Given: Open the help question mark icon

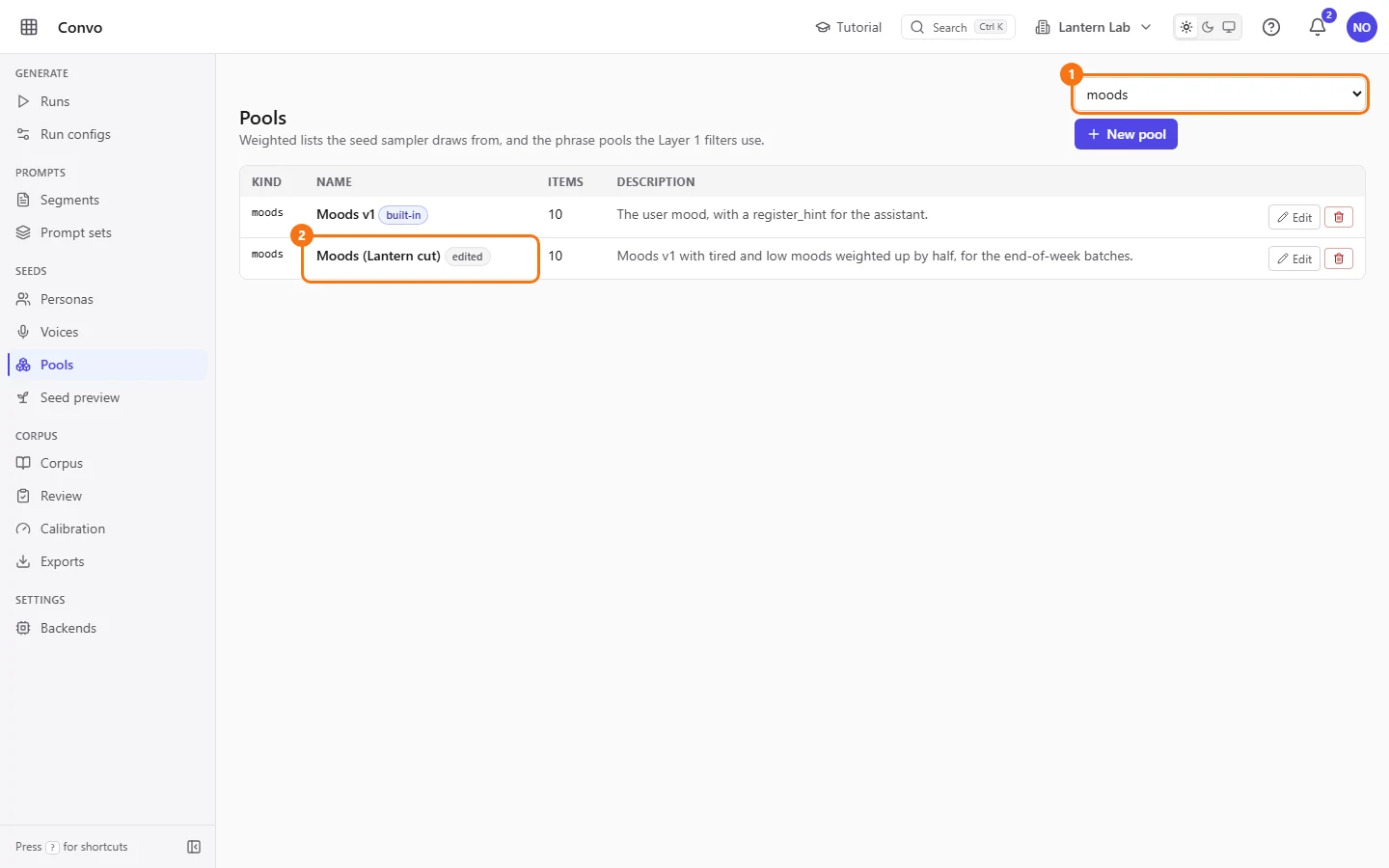Looking at the screenshot, I should (x=1271, y=27).
